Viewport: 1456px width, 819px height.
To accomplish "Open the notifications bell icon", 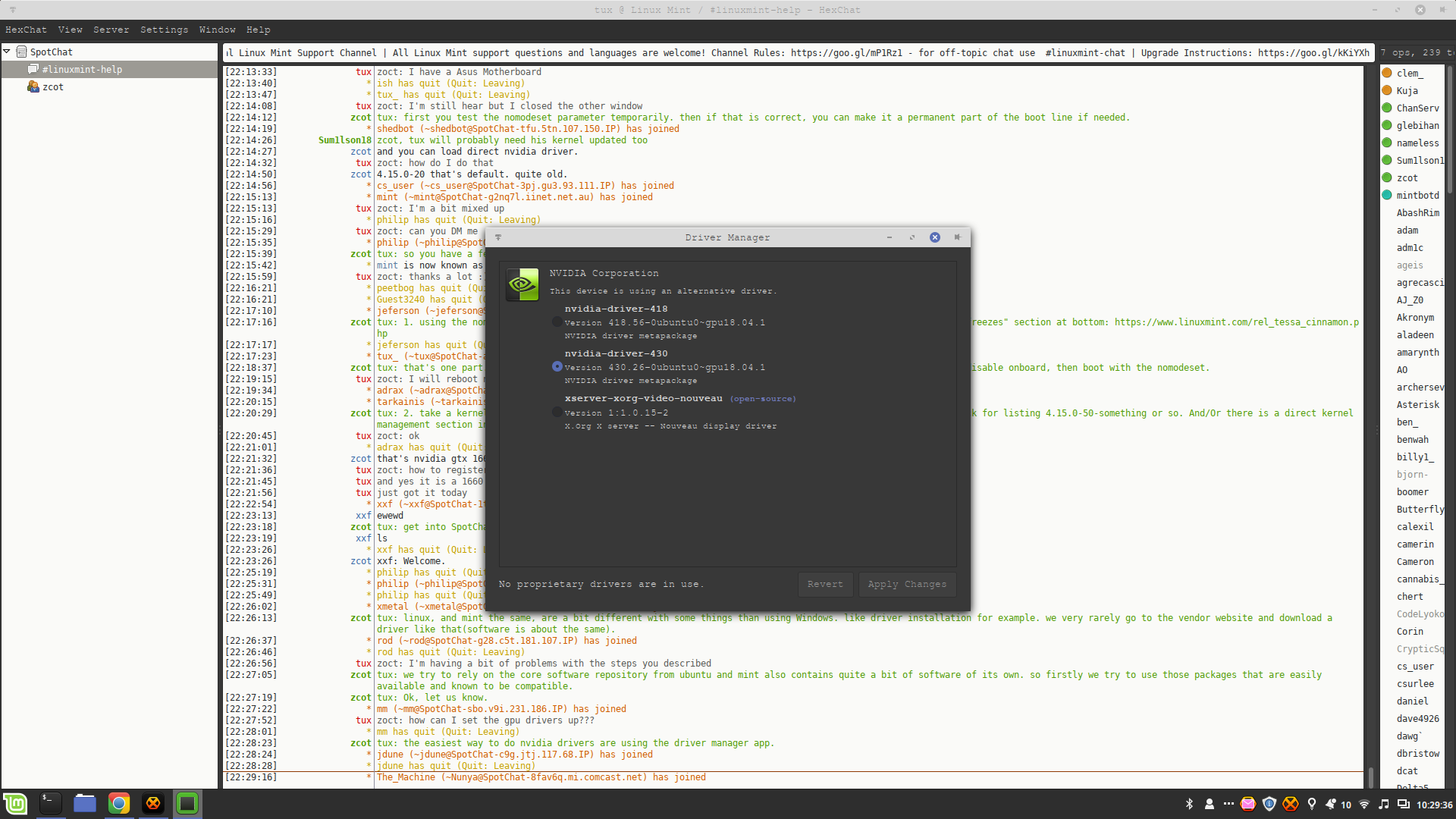I will point(1331,805).
